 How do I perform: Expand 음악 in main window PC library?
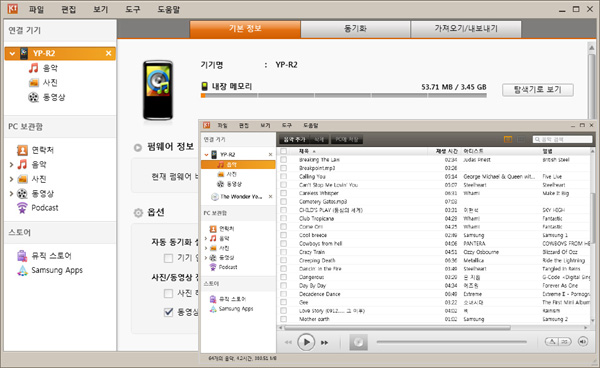pos(11,164)
